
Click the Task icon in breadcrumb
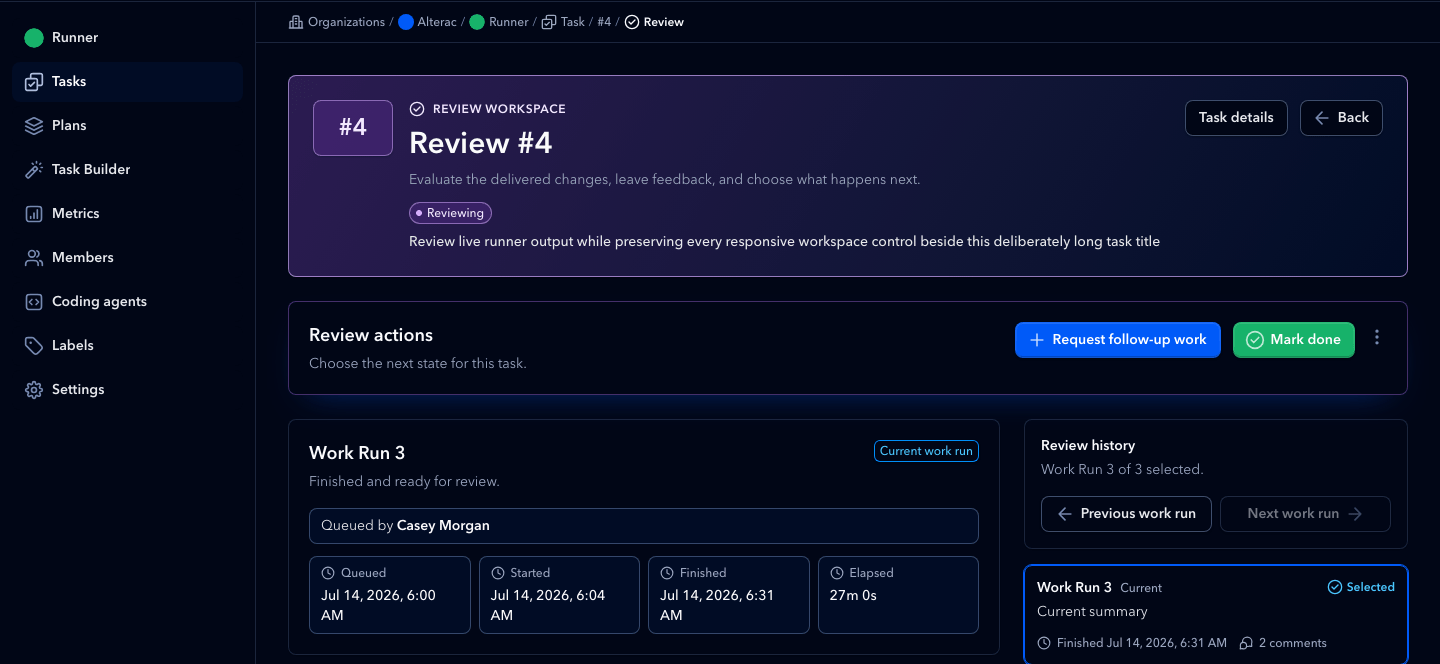pos(549,22)
